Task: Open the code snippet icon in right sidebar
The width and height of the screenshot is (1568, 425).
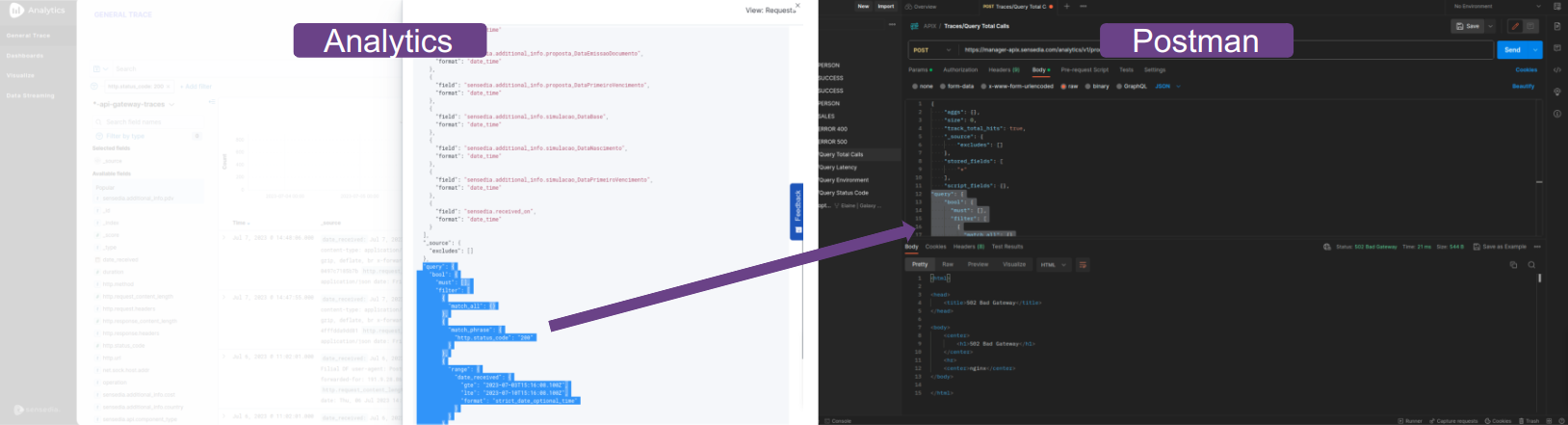Action: [1557, 69]
